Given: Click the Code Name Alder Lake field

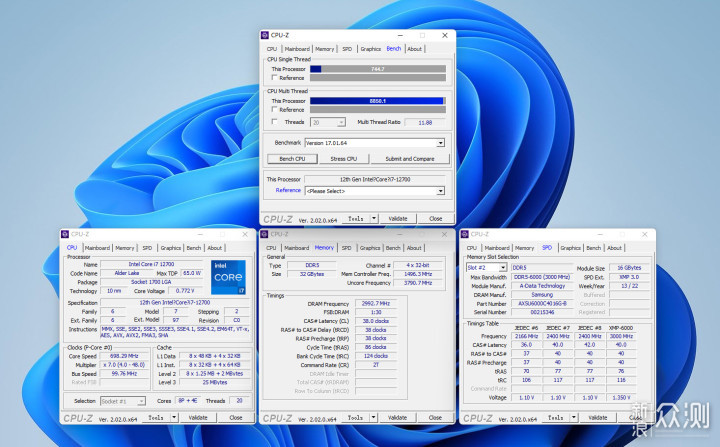Looking at the screenshot, I should coord(127,273).
